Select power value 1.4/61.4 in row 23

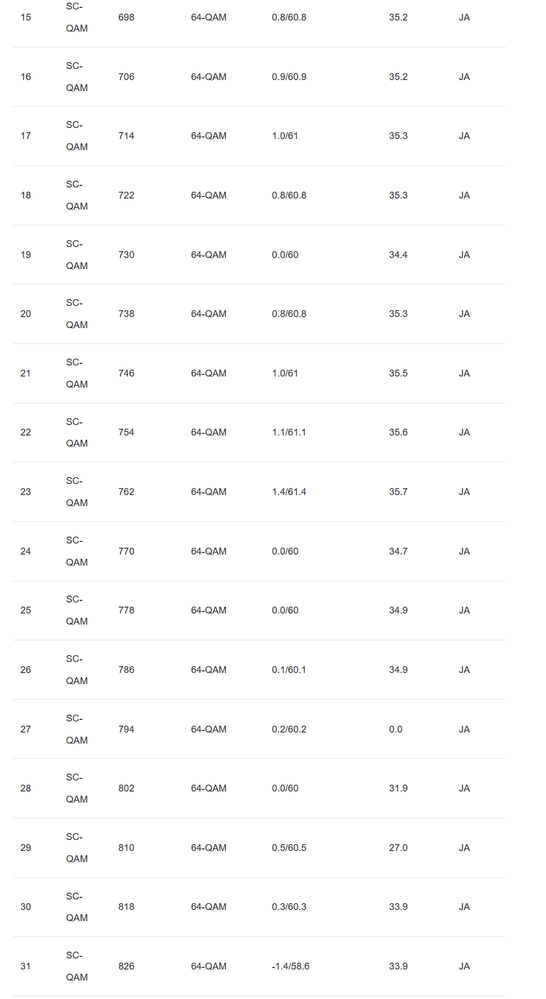(x=289, y=492)
